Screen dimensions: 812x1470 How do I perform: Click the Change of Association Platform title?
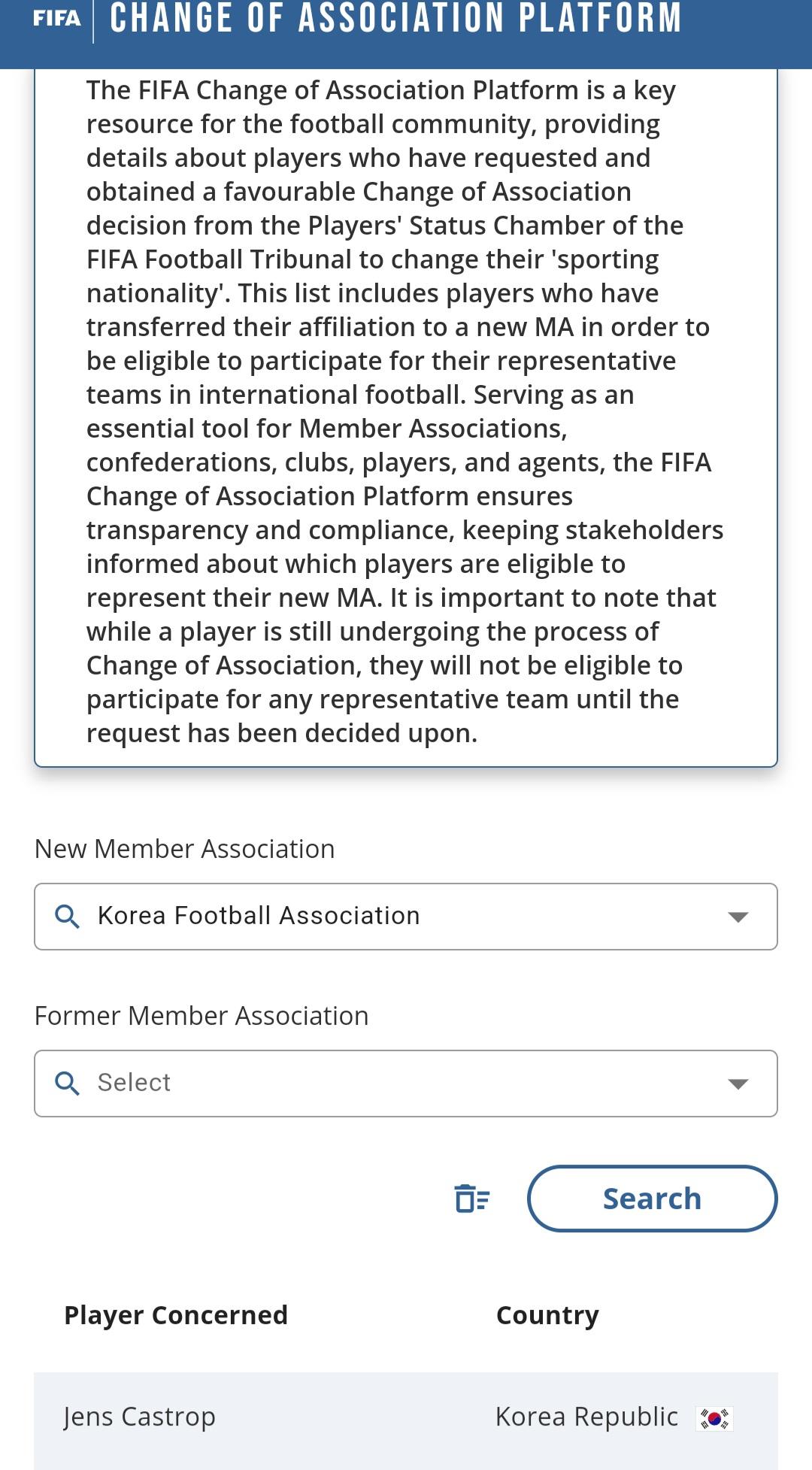pyautogui.click(x=395, y=19)
